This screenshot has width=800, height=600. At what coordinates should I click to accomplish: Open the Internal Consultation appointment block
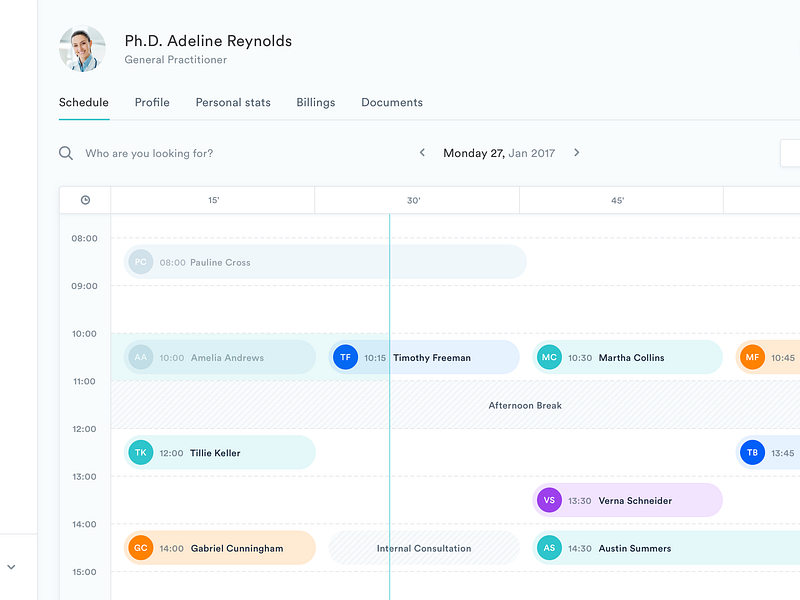point(422,548)
